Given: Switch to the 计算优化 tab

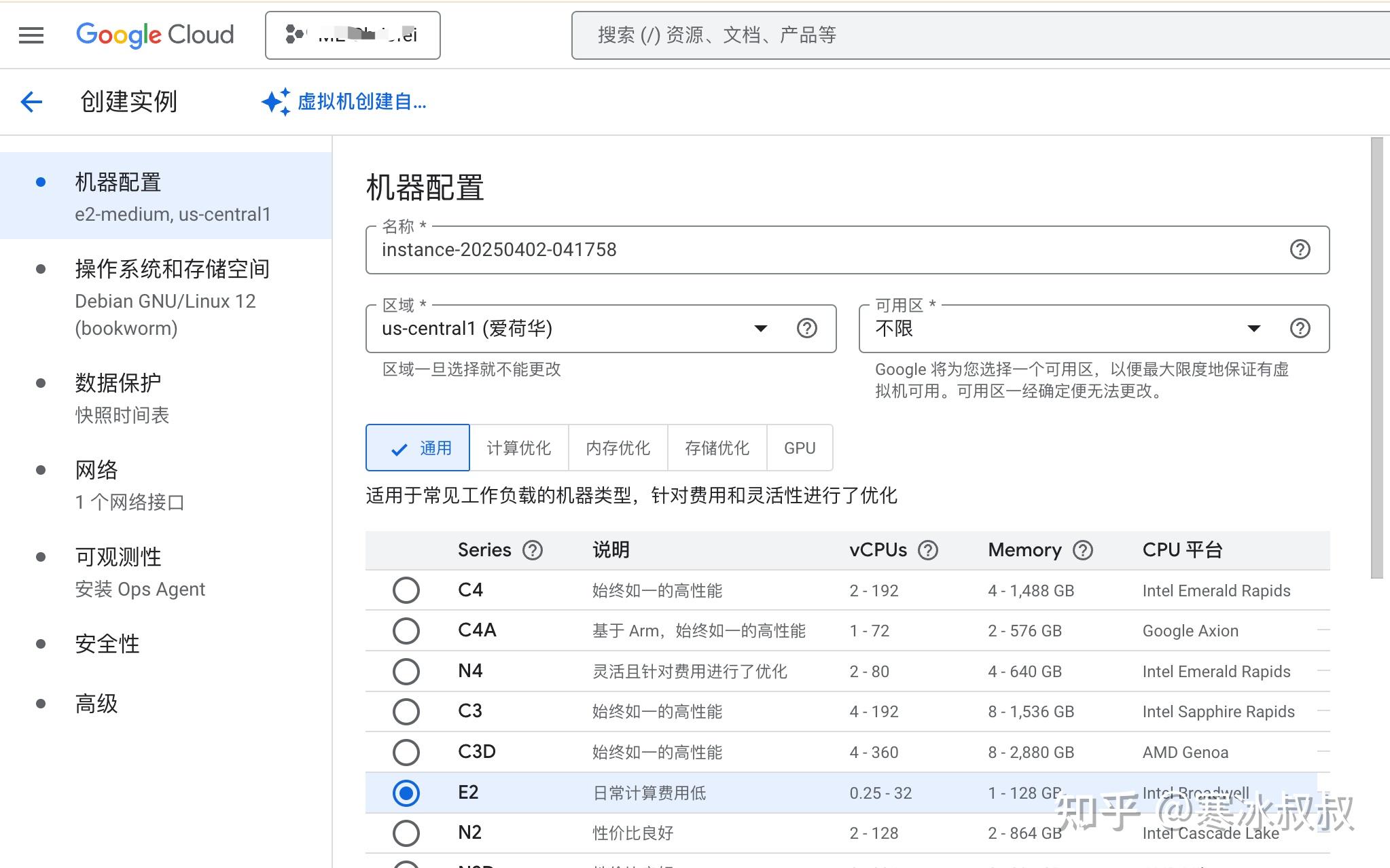Looking at the screenshot, I should pyautogui.click(x=519, y=448).
